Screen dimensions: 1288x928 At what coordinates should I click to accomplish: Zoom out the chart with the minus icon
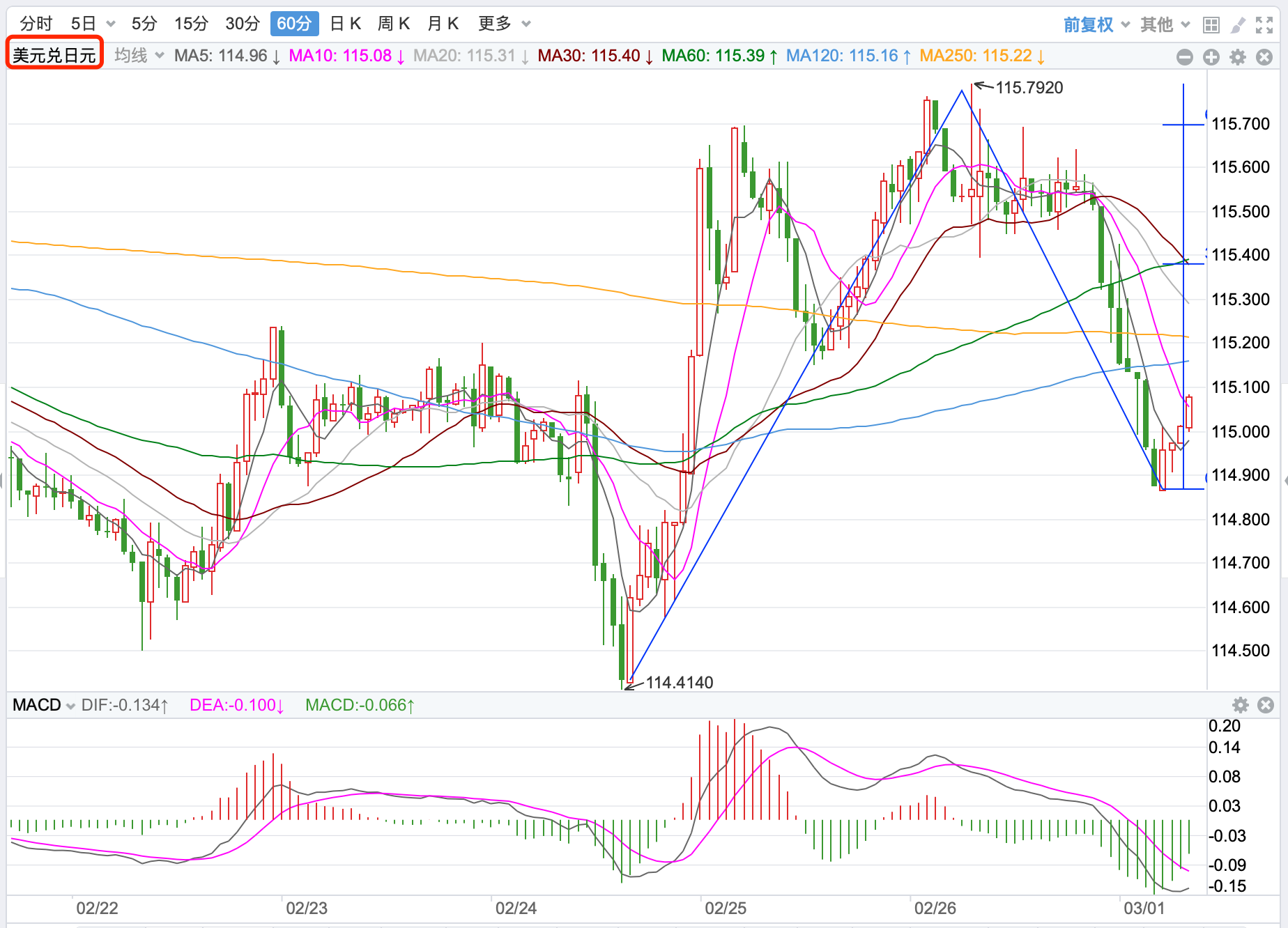1184,57
